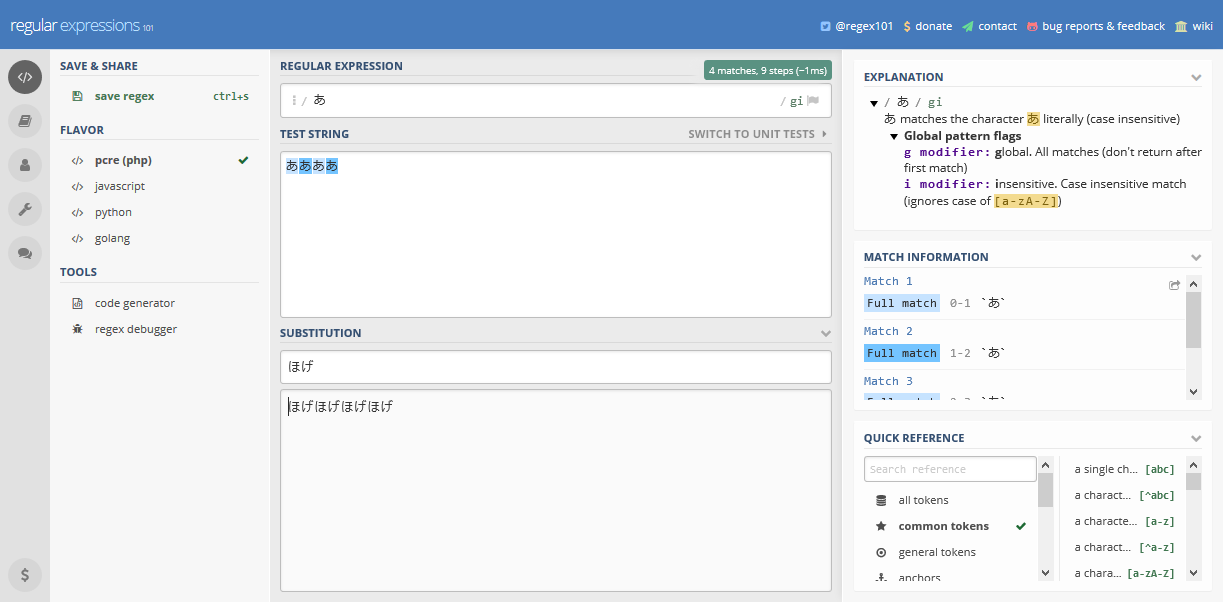Image resolution: width=1223 pixels, height=602 pixels.
Task: Click the regex flags flag icon
Action: click(x=813, y=100)
